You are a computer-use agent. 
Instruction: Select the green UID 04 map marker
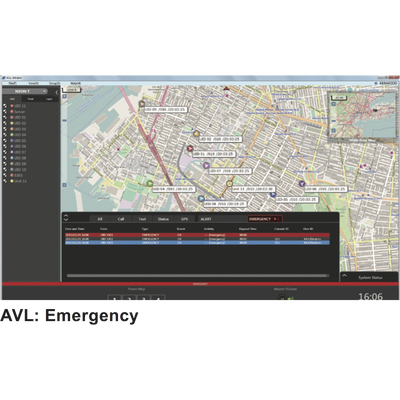tap(150, 184)
